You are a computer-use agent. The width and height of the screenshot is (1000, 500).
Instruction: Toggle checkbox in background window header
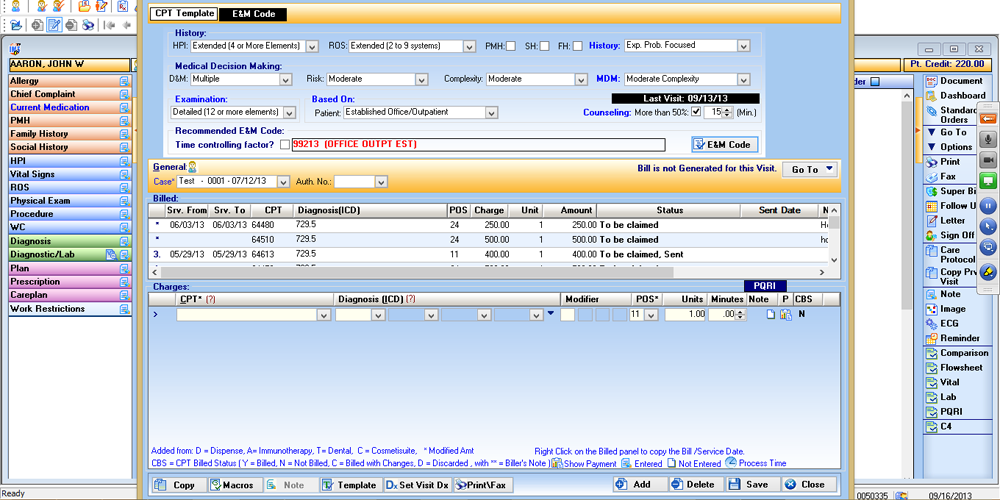(876, 81)
